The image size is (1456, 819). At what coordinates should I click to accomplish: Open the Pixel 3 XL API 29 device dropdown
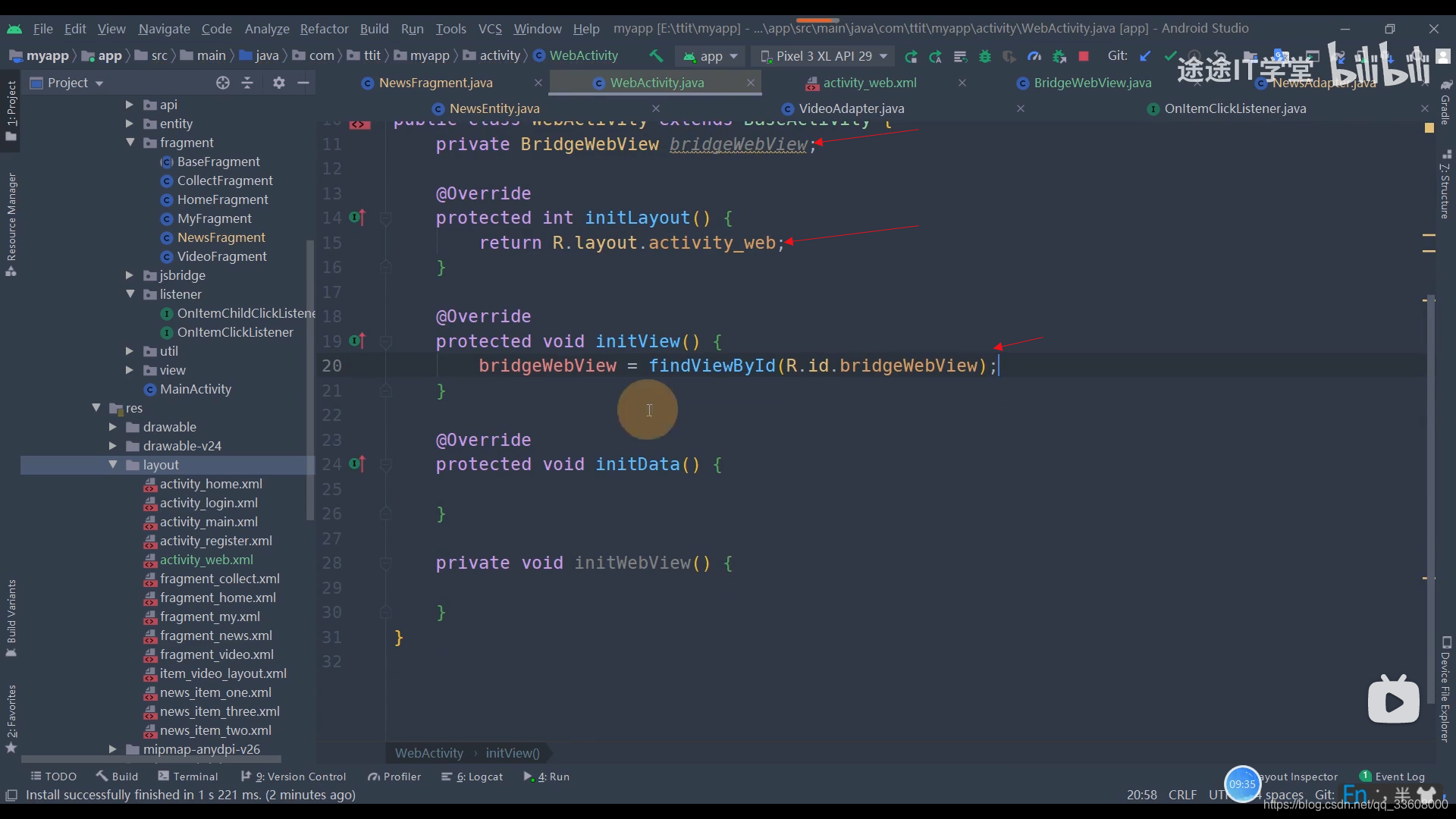click(x=824, y=56)
